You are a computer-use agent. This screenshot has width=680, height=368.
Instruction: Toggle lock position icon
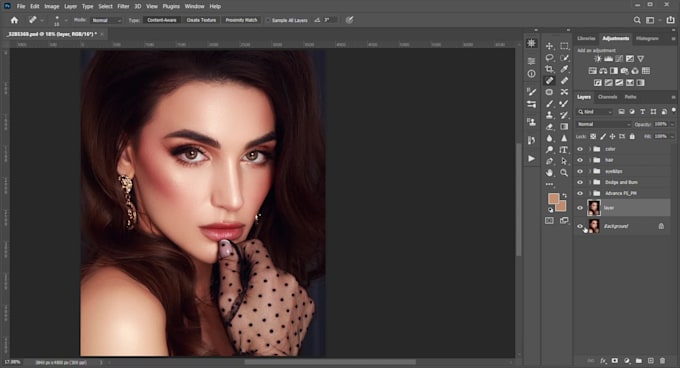tap(612, 137)
